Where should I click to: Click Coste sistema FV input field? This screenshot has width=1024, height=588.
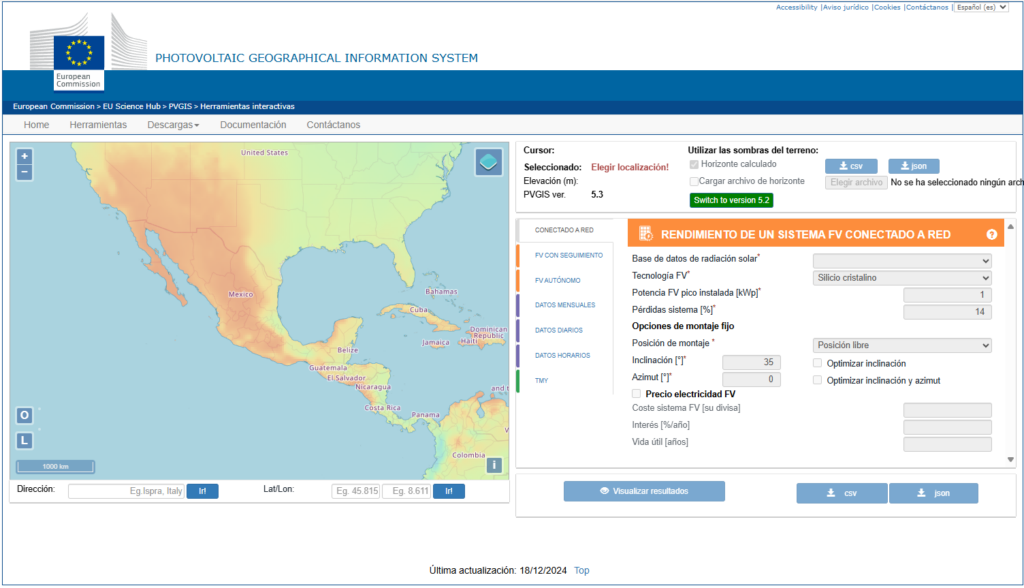(948, 410)
